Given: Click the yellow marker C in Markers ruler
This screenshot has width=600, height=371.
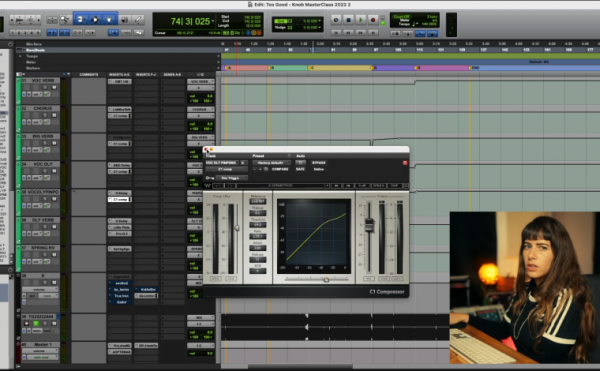Looking at the screenshot, I should pyautogui.click(x=310, y=68).
